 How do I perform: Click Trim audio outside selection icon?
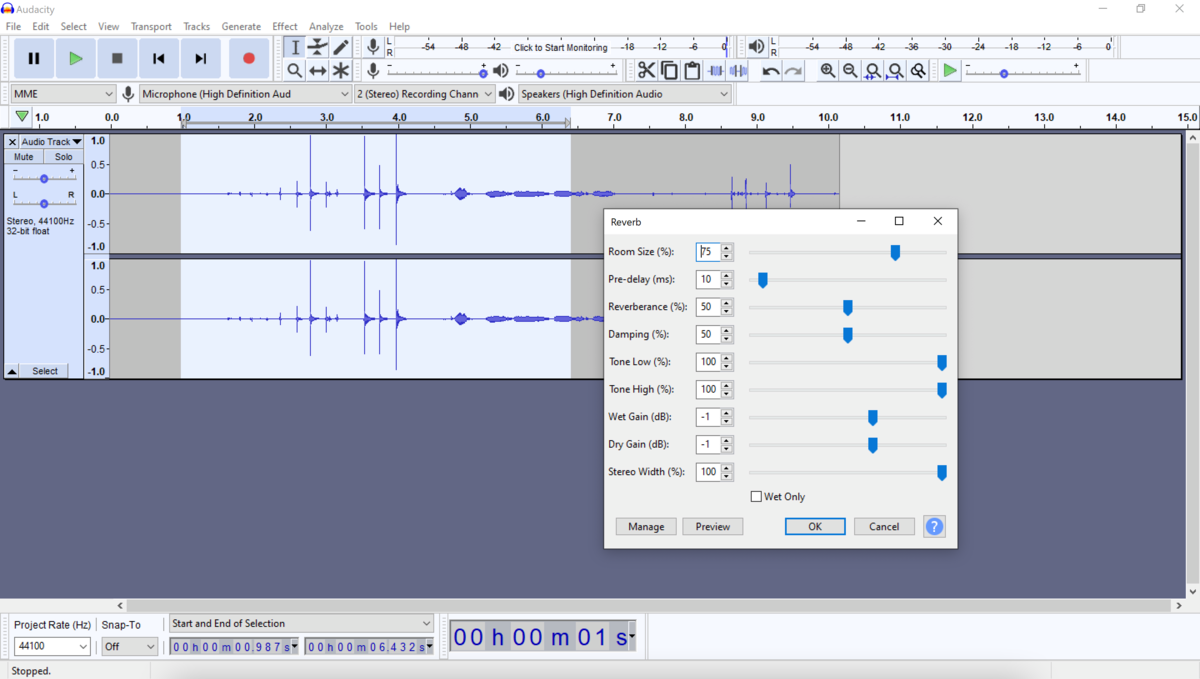(x=716, y=71)
